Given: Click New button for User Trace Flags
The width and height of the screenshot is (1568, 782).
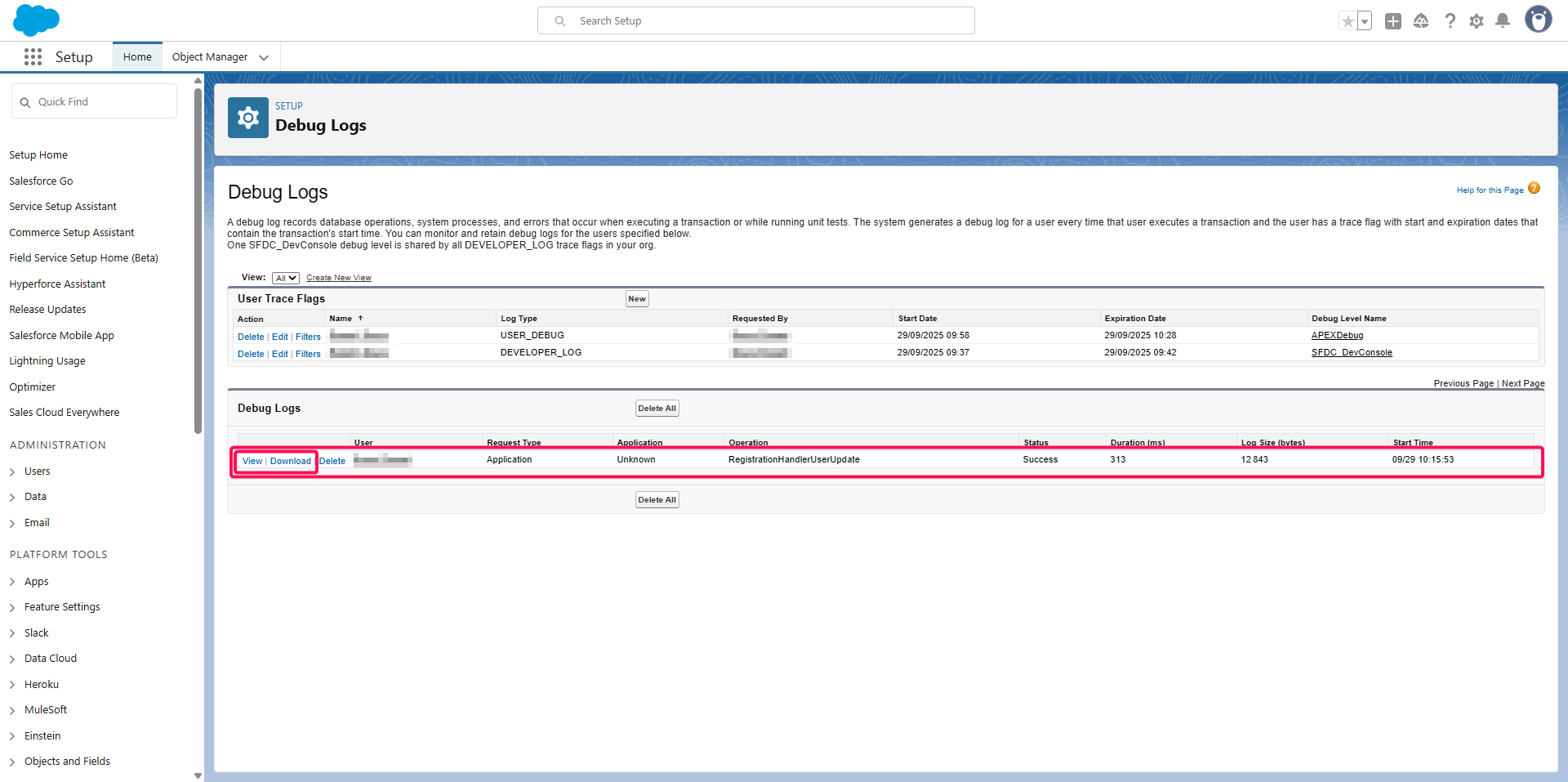Looking at the screenshot, I should tap(637, 299).
